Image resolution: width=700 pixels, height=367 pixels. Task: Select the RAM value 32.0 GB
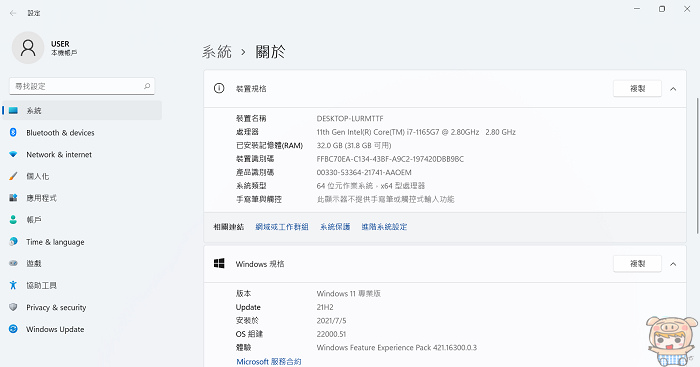[x=354, y=145]
